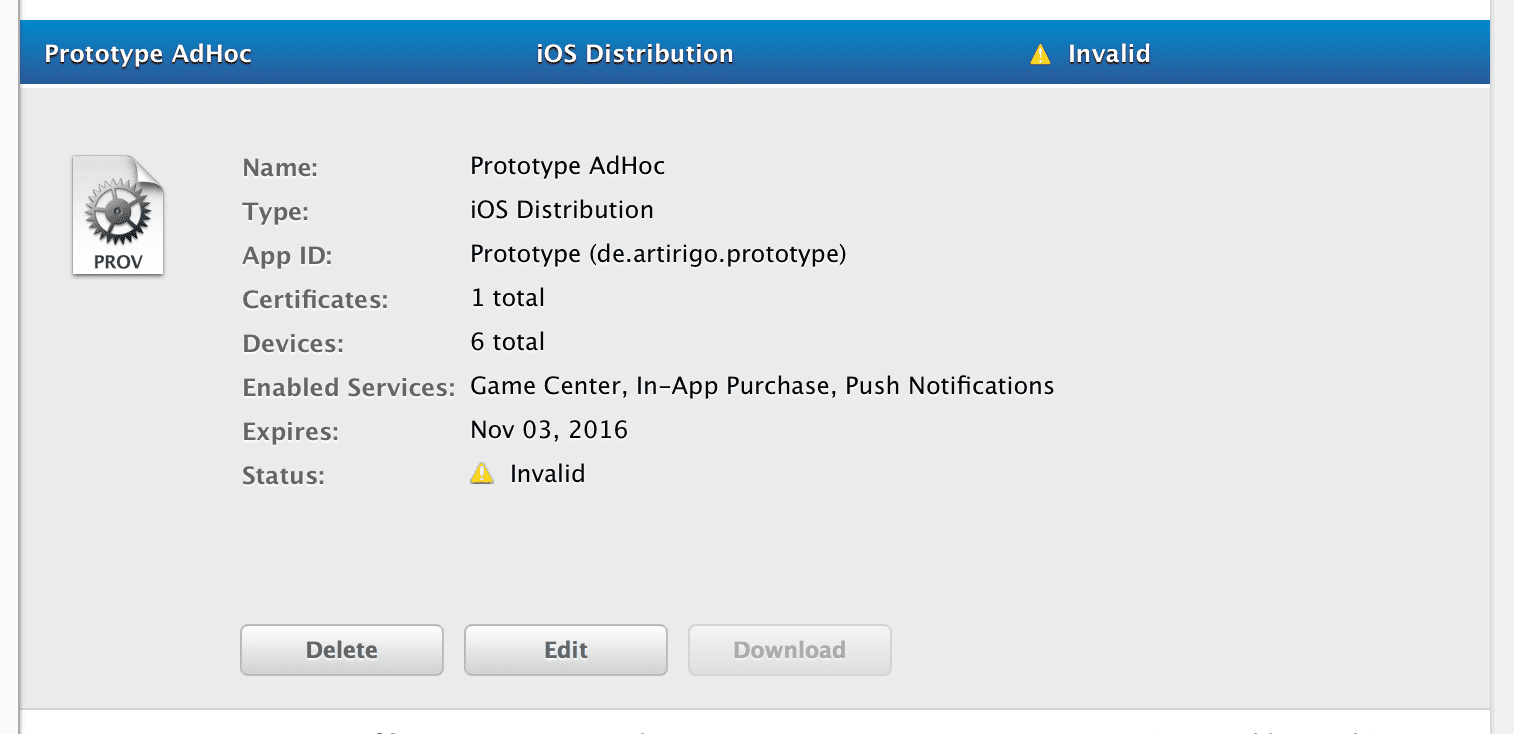Select the Name value Prototype AdHoc
The width and height of the screenshot is (1514, 734).
click(567, 166)
